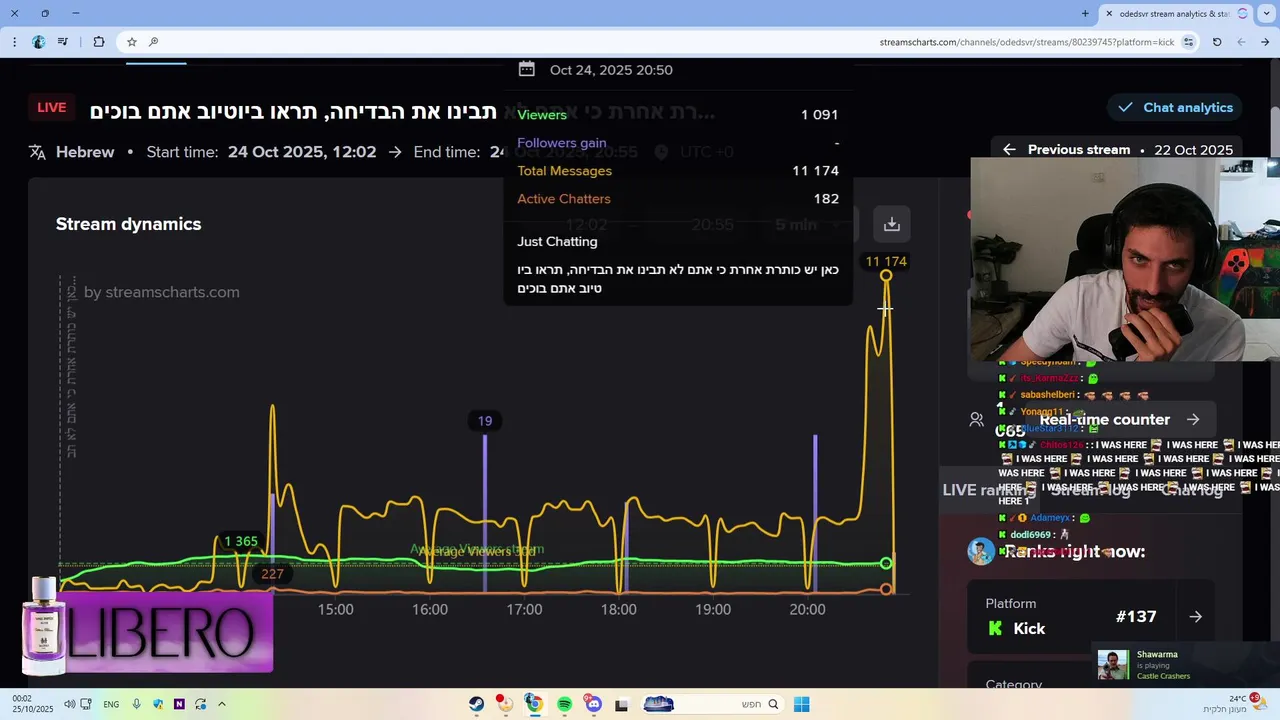Click the Windows Start button

click(801, 704)
